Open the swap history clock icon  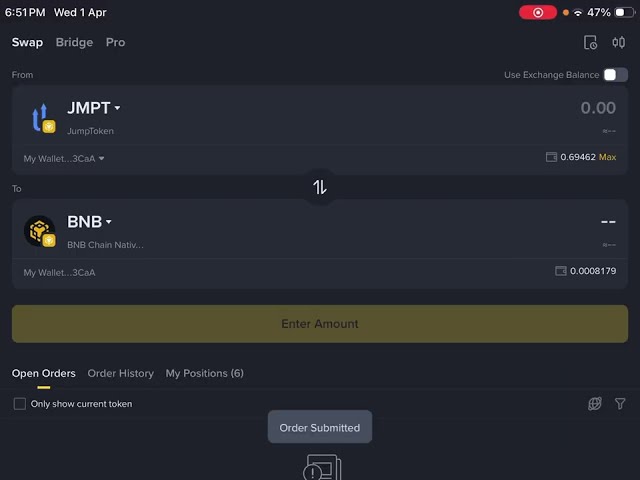[590, 43]
